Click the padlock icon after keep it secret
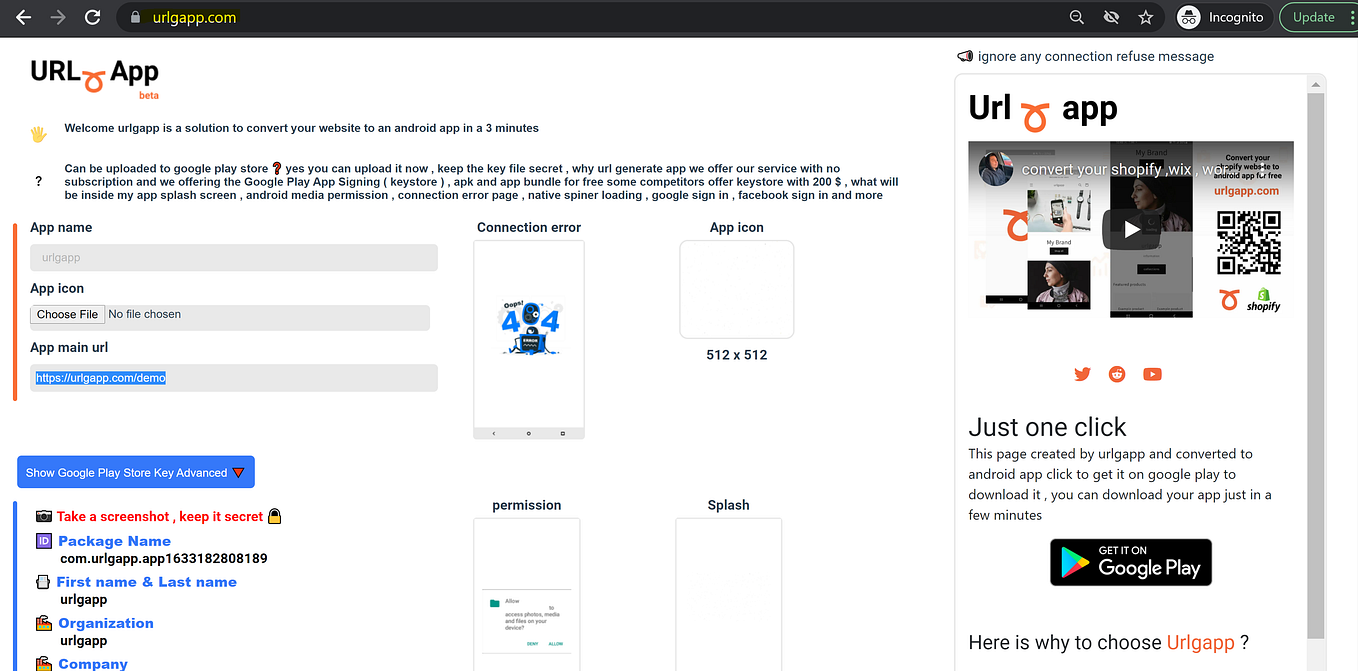The height and width of the screenshot is (671, 1358). click(x=275, y=516)
